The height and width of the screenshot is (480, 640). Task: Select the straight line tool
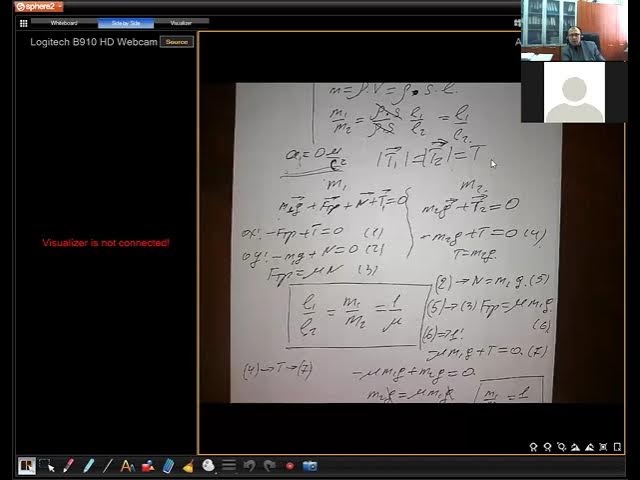[x=107, y=466]
